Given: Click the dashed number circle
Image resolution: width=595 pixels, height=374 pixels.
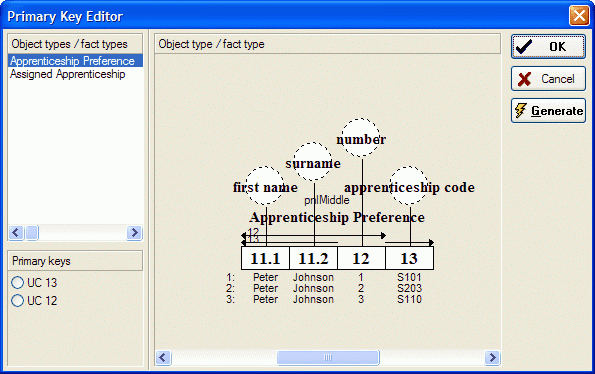Looking at the screenshot, I should point(361,137).
